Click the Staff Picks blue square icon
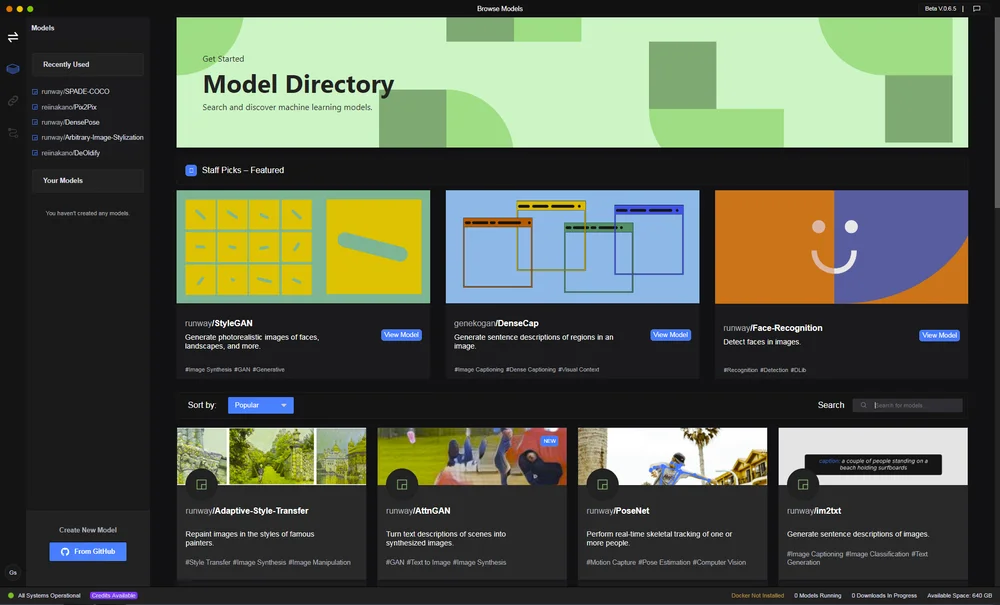This screenshot has height=605, width=1000. tap(191, 170)
